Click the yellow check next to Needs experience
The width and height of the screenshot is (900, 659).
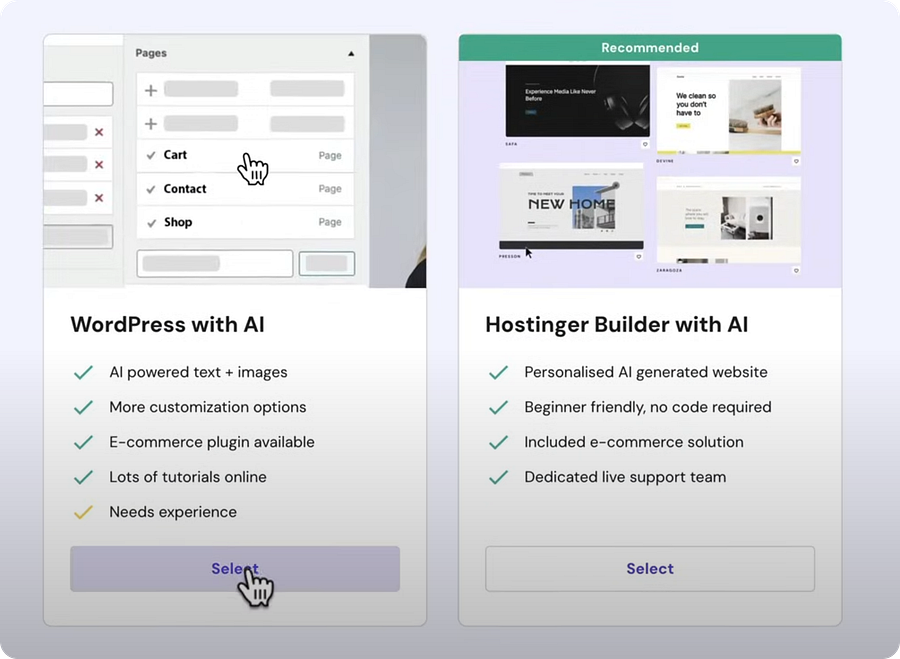pos(83,512)
